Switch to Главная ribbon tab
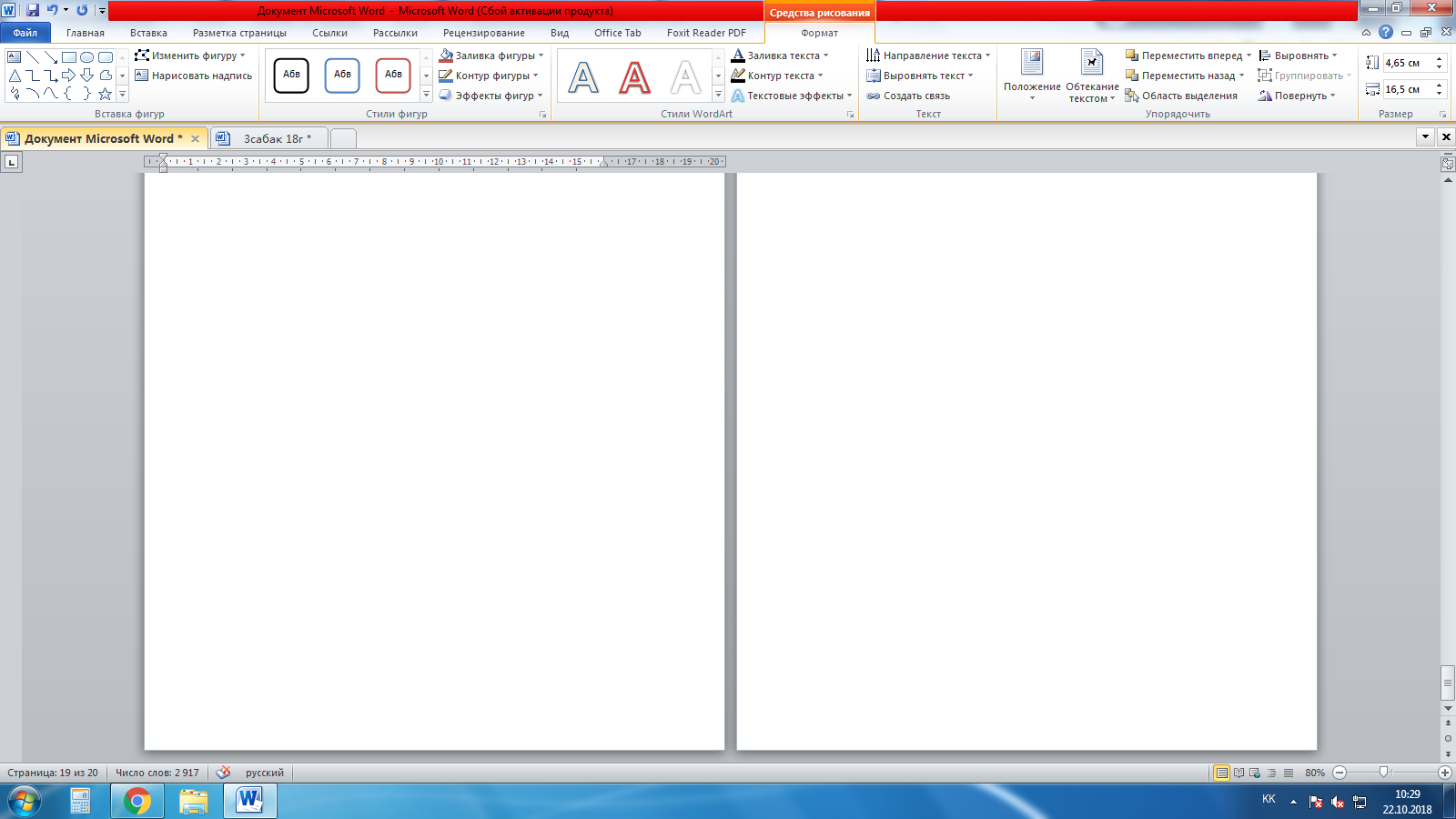The width and height of the screenshot is (1456, 819). pyautogui.click(x=86, y=33)
